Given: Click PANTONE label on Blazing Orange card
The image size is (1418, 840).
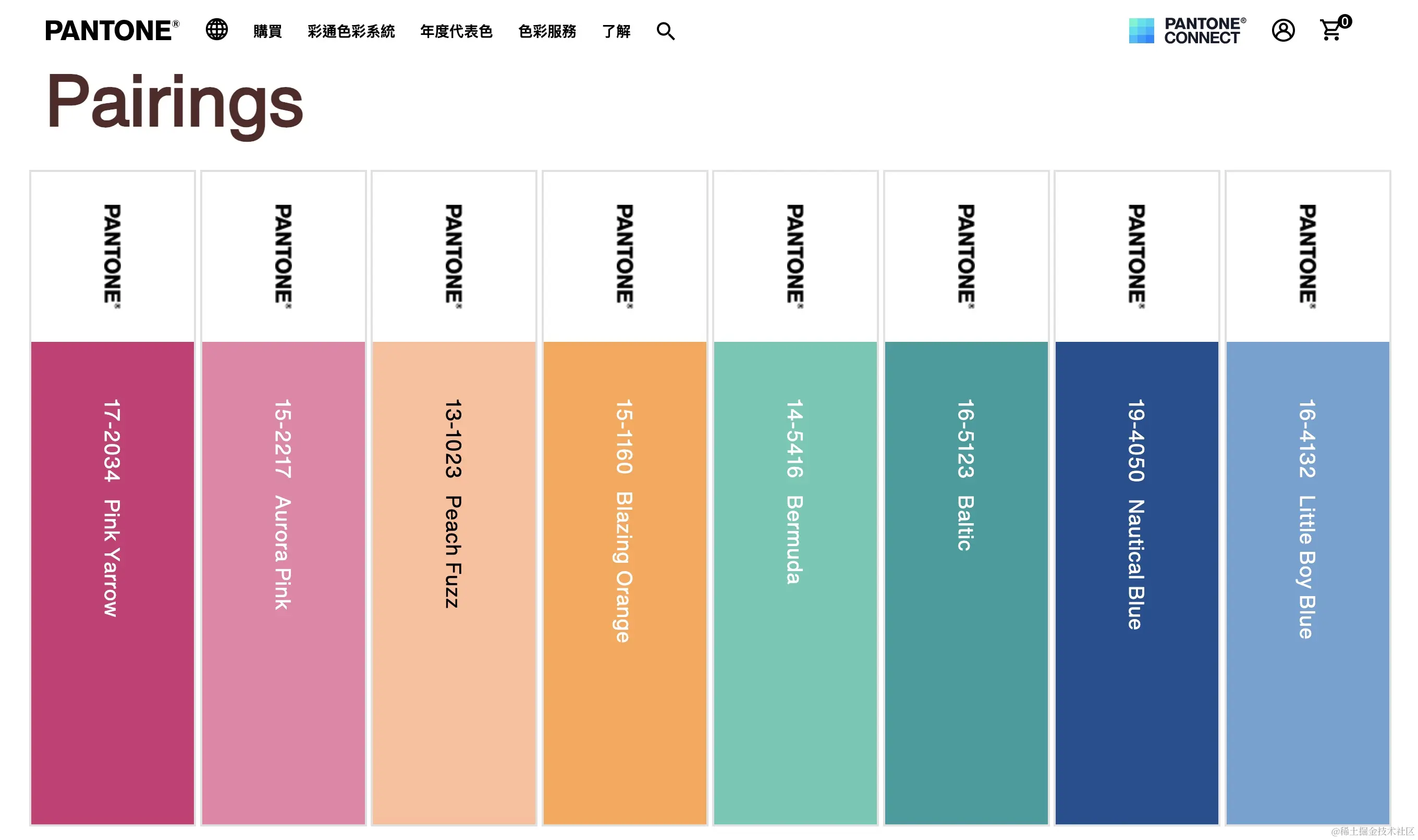Looking at the screenshot, I should click(625, 256).
